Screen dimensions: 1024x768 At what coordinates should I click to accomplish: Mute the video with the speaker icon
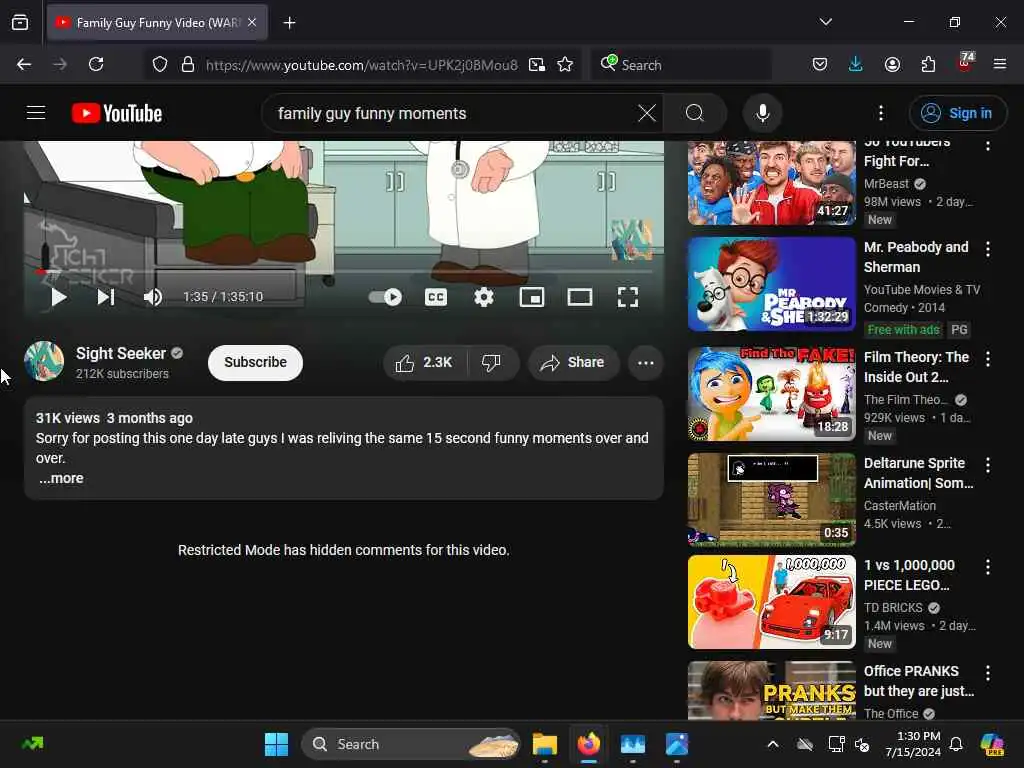point(153,297)
